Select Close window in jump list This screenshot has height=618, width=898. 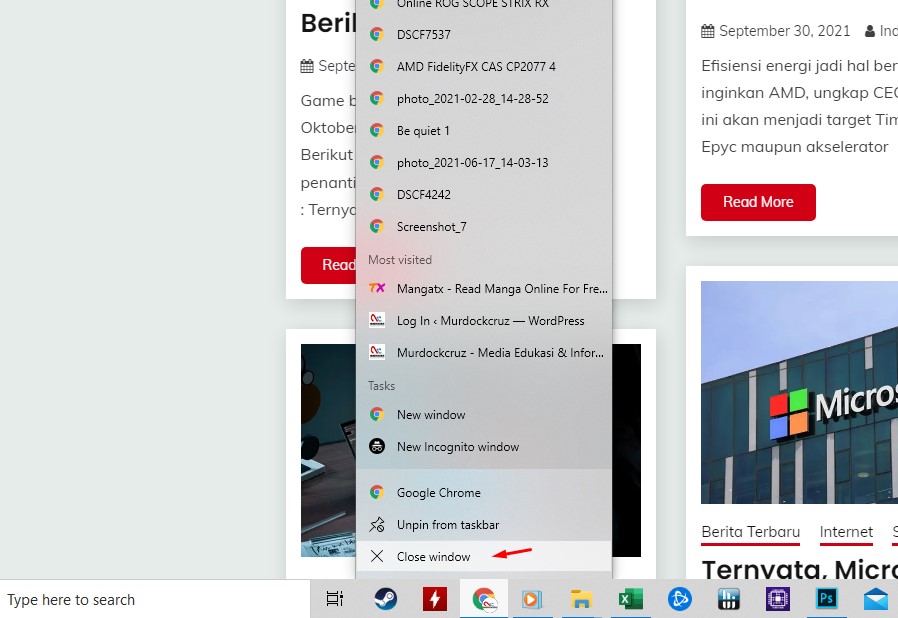[x=433, y=556]
